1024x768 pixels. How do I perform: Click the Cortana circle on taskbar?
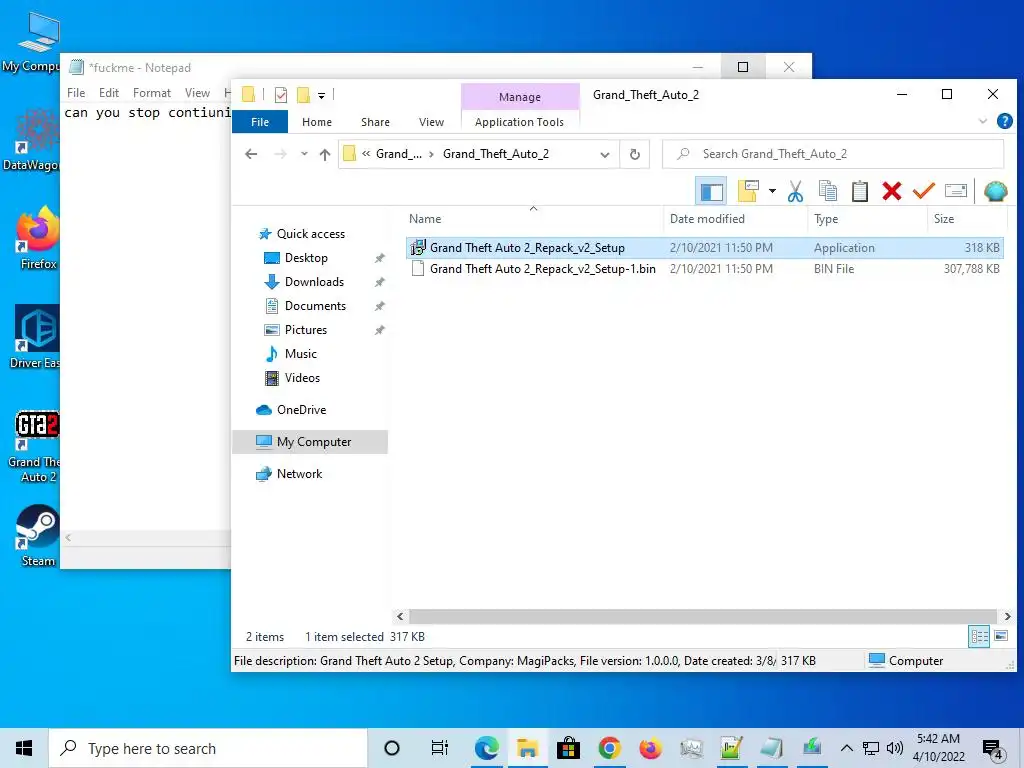[x=392, y=748]
